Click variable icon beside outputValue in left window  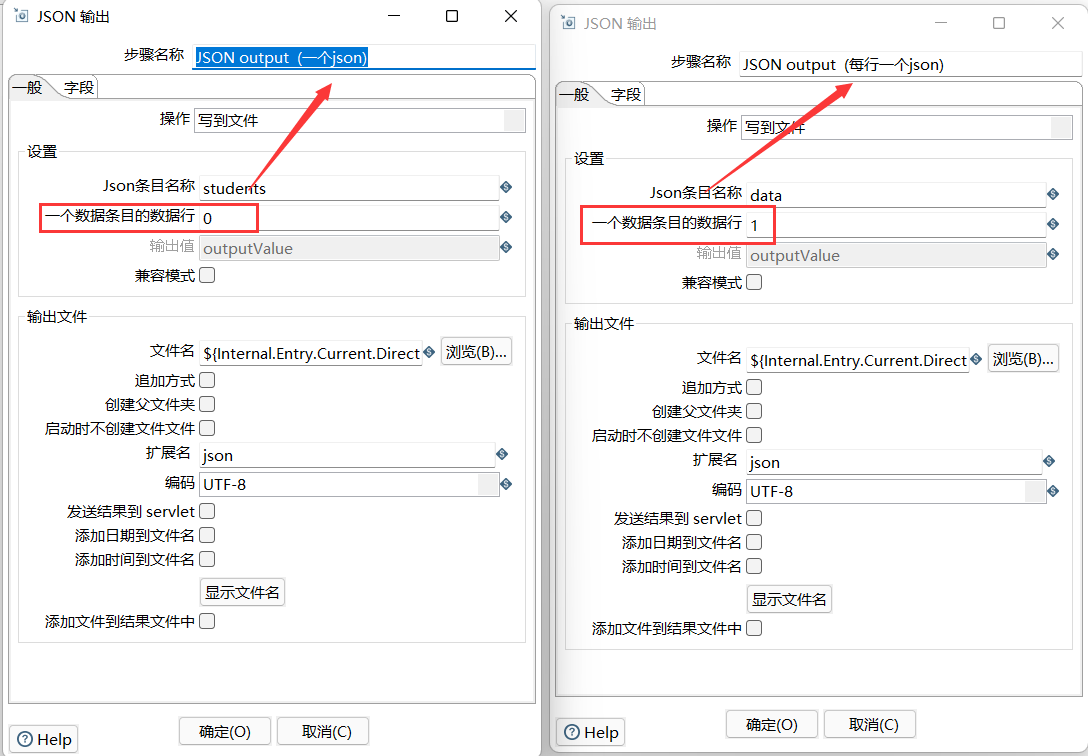(x=506, y=247)
